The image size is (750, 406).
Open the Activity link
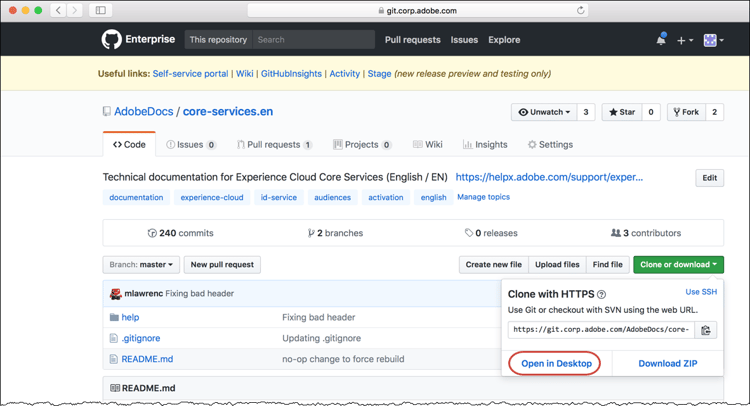coord(344,74)
